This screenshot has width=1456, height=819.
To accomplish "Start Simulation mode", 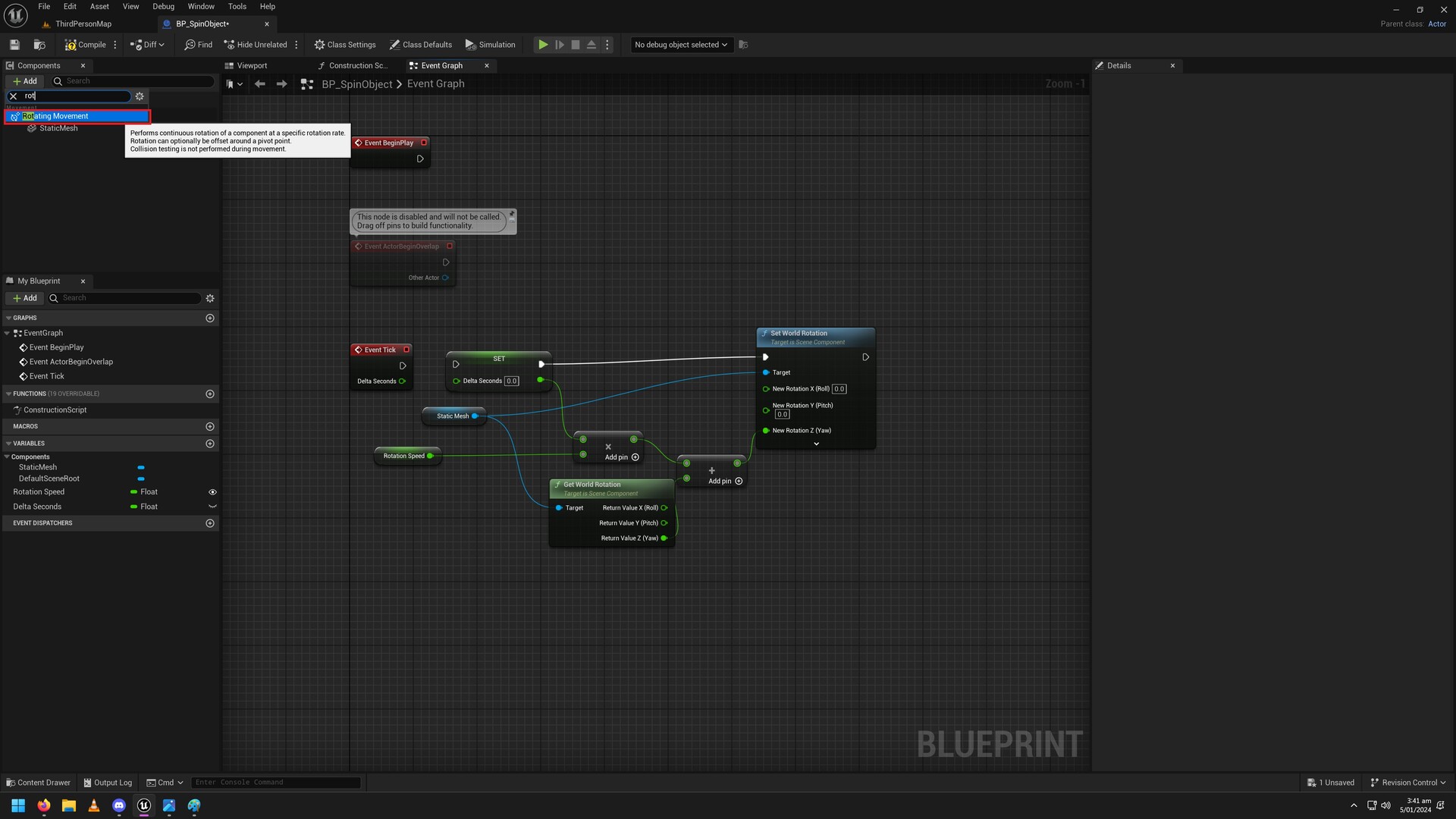I will tap(490, 45).
